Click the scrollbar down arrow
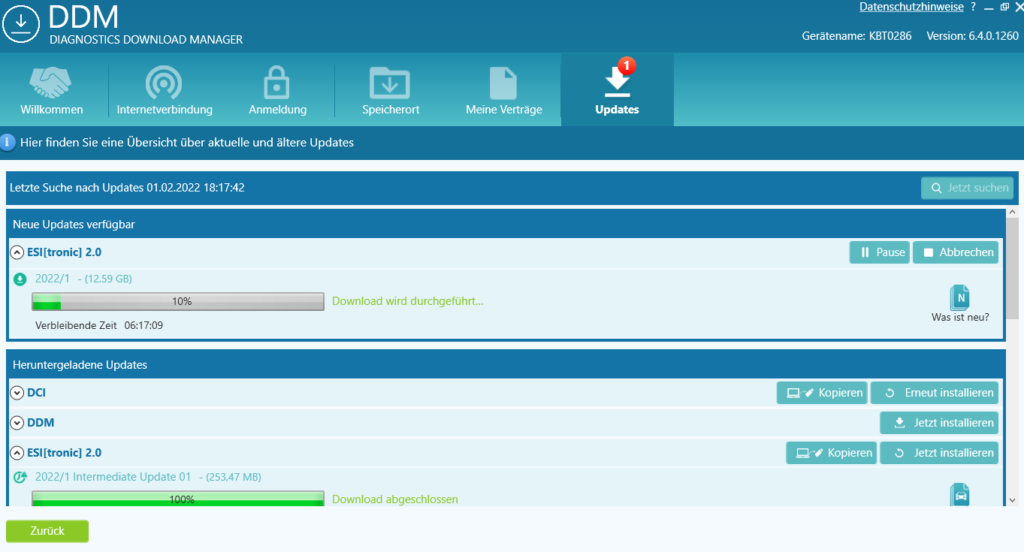The width and height of the screenshot is (1024, 552). [x=1012, y=500]
